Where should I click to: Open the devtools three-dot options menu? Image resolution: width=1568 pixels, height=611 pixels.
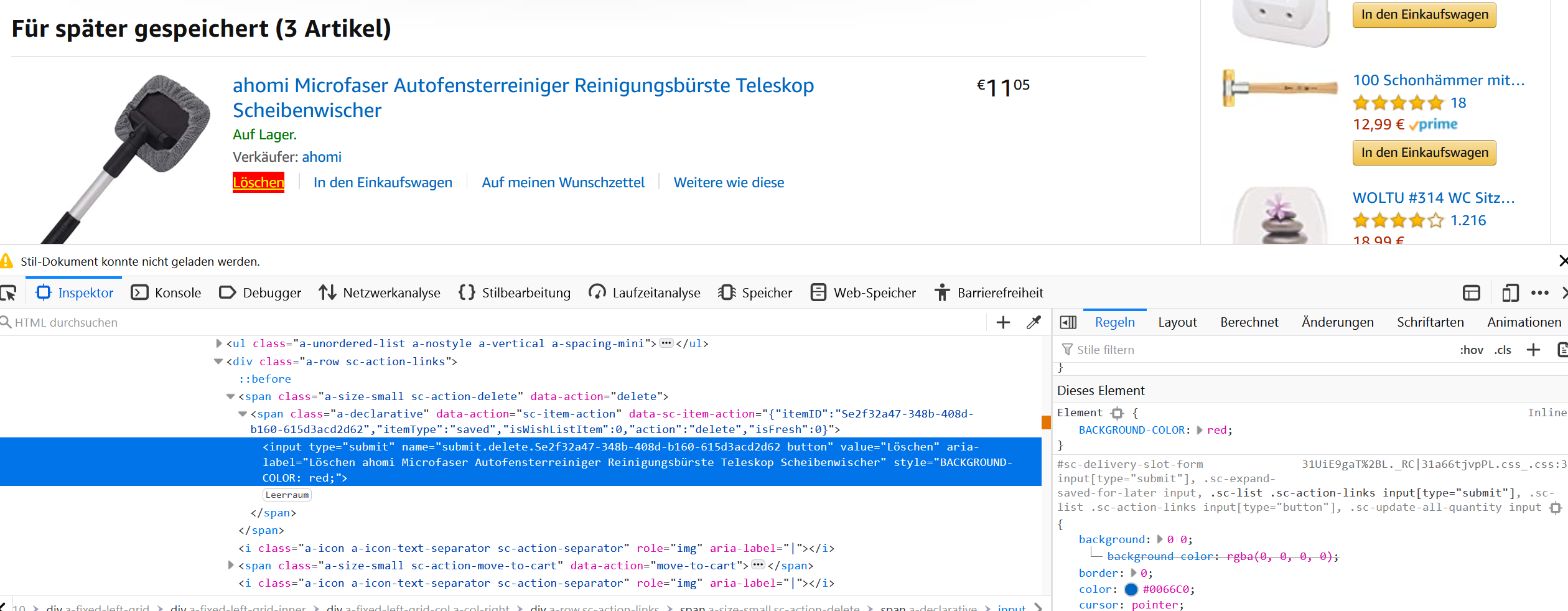pos(1539,292)
